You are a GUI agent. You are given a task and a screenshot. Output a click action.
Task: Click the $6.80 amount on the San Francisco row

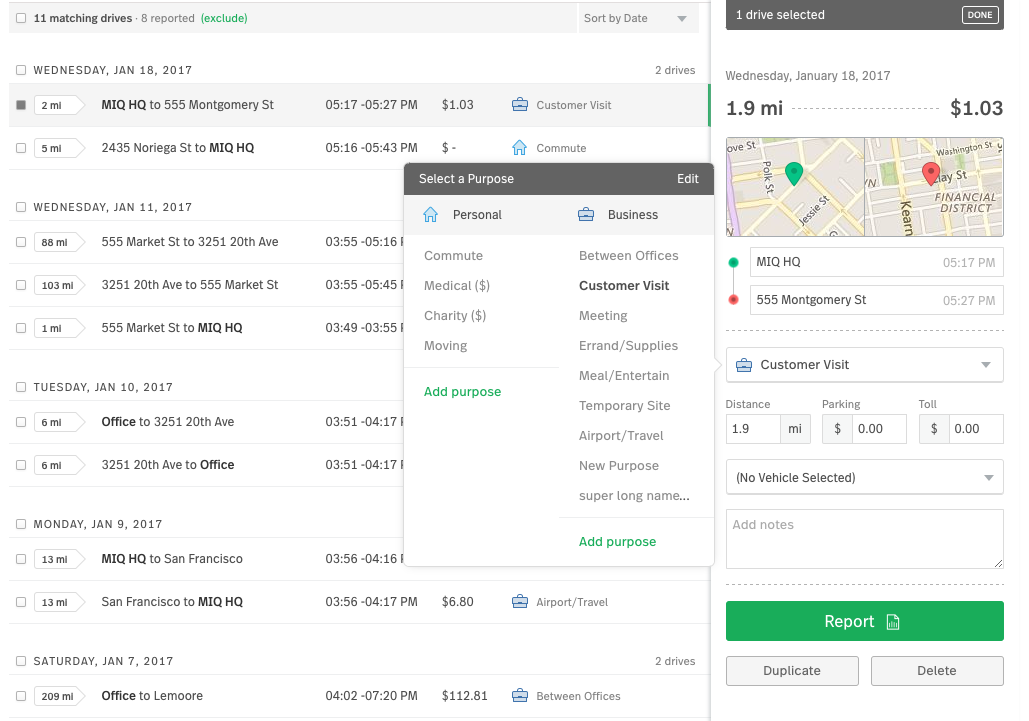(x=457, y=602)
